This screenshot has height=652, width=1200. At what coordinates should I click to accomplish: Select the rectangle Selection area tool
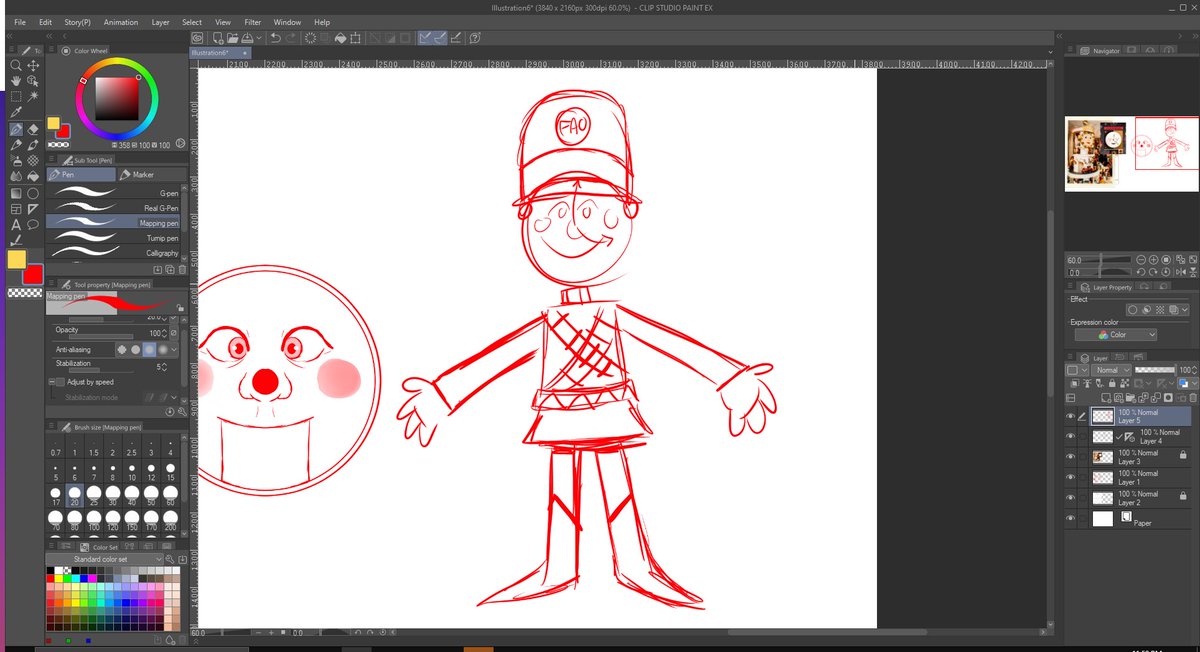(x=16, y=97)
